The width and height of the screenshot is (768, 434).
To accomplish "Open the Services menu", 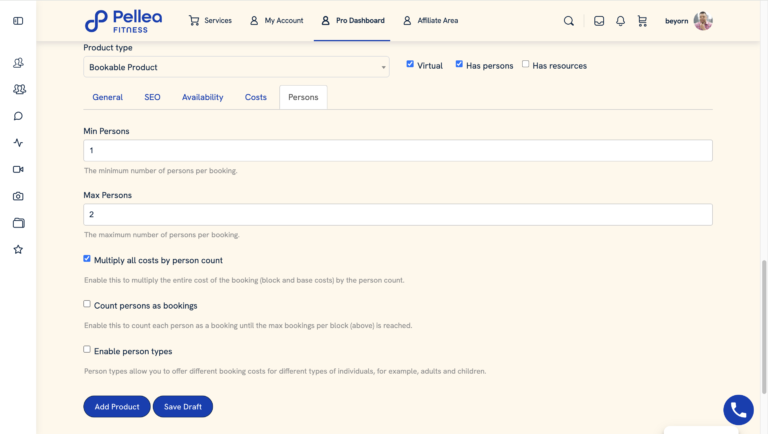I will tap(210, 21).
